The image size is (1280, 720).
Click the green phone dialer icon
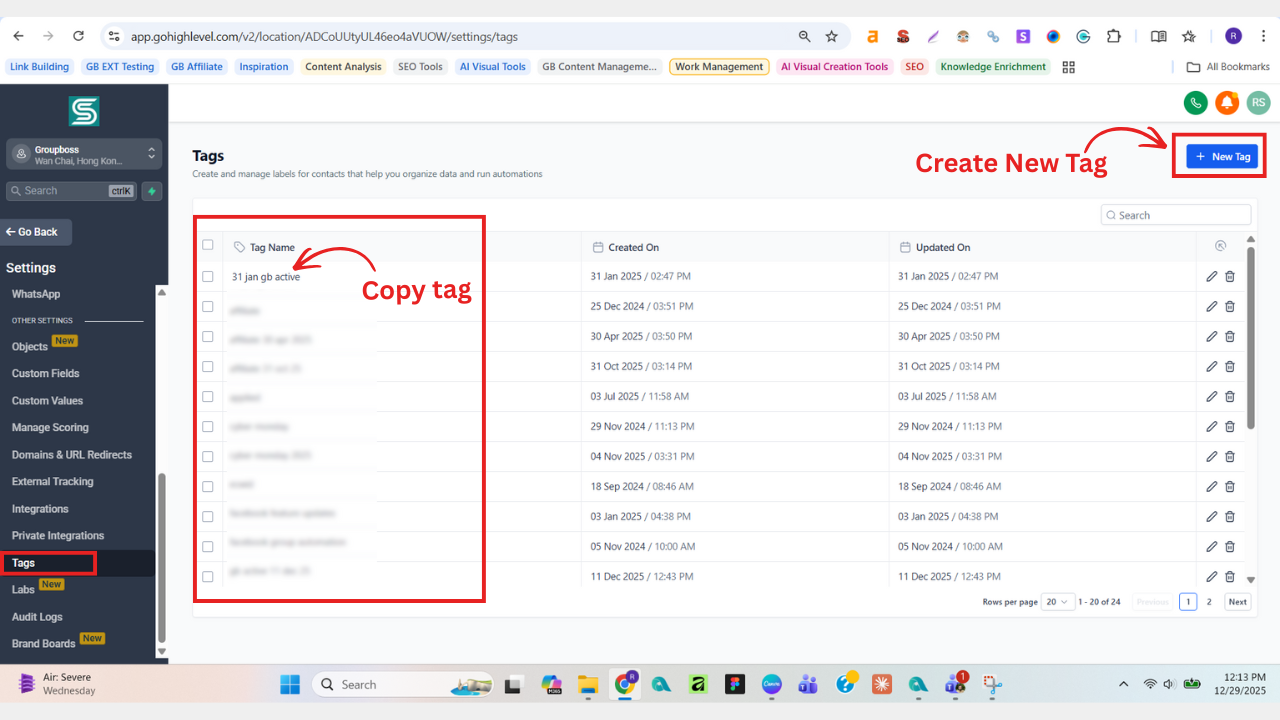(x=1195, y=102)
